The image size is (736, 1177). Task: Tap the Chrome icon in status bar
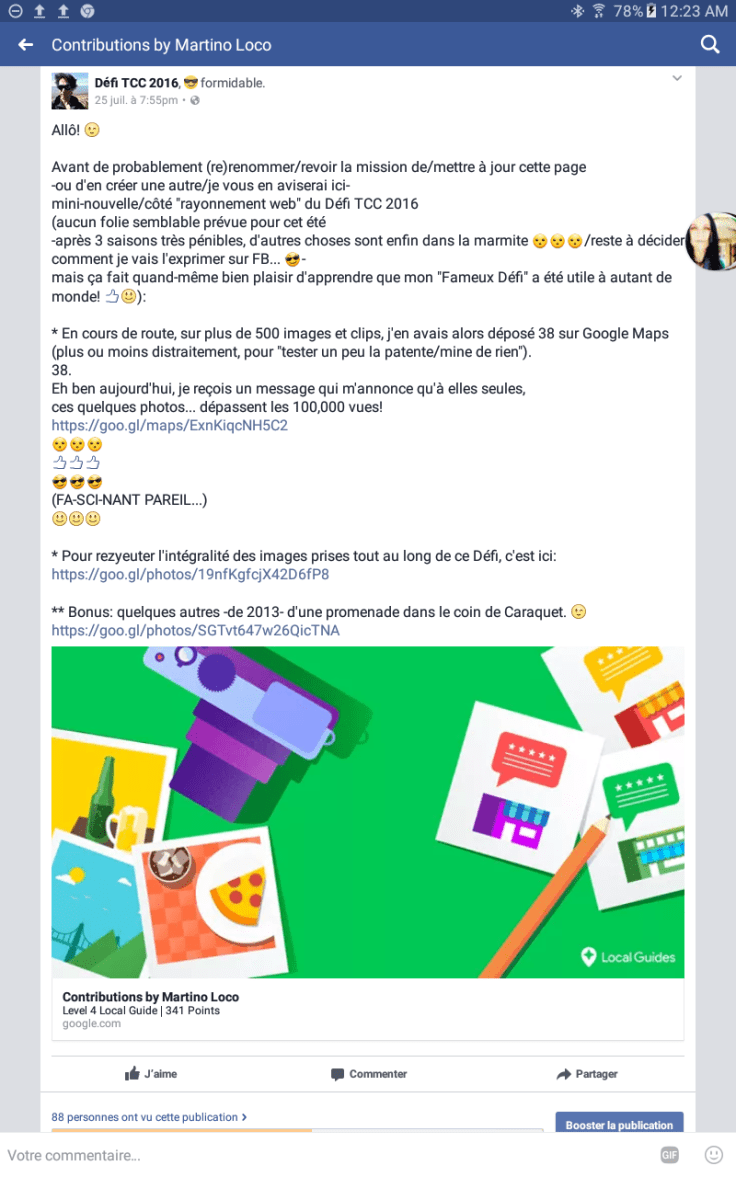pyautogui.click(x=87, y=11)
